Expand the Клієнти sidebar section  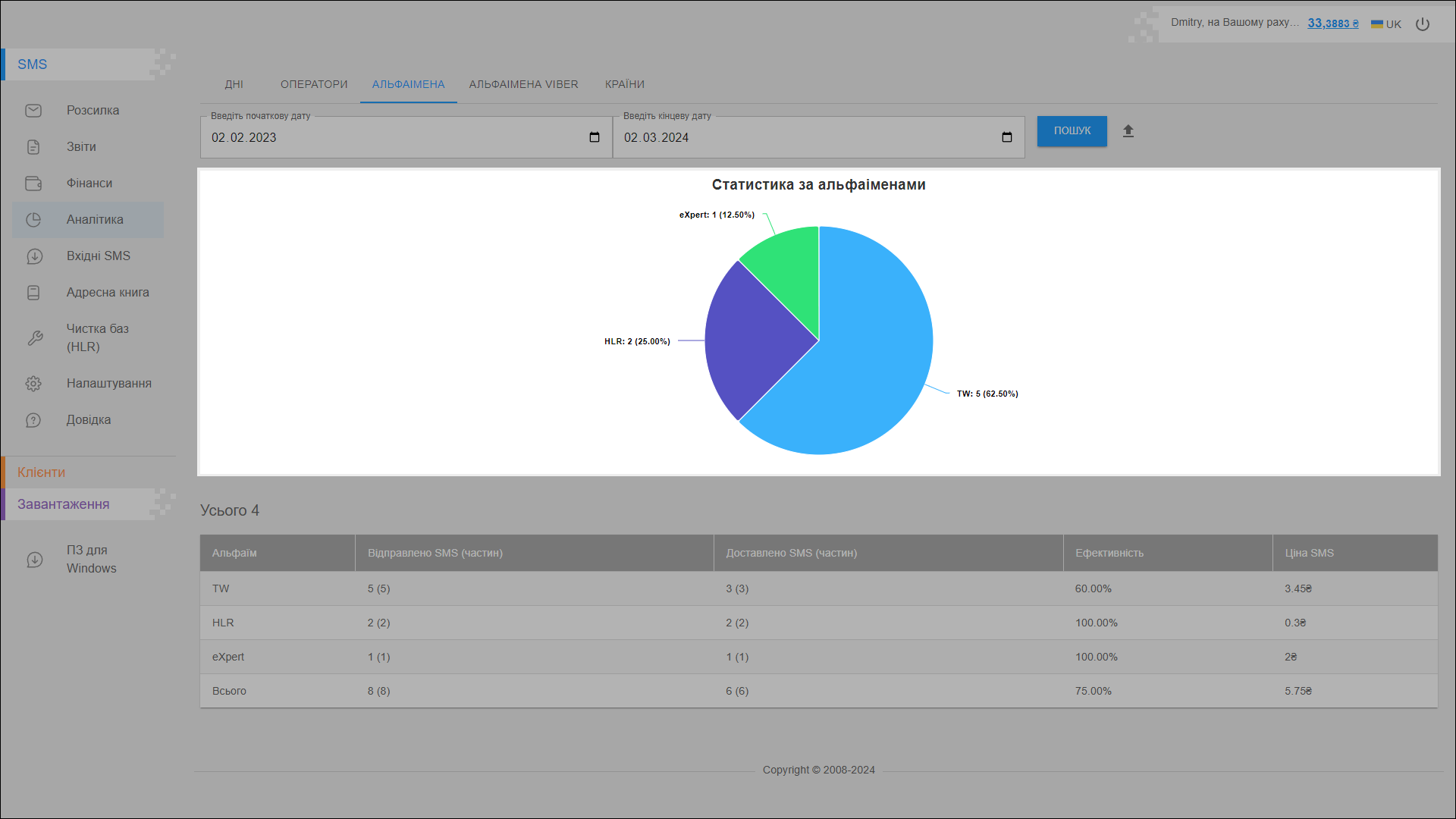(x=42, y=472)
